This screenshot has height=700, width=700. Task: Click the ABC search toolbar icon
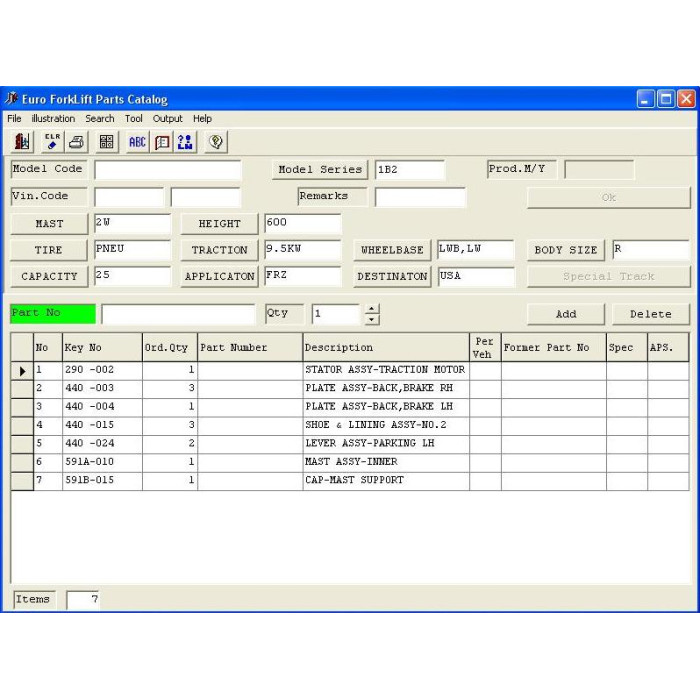137,142
